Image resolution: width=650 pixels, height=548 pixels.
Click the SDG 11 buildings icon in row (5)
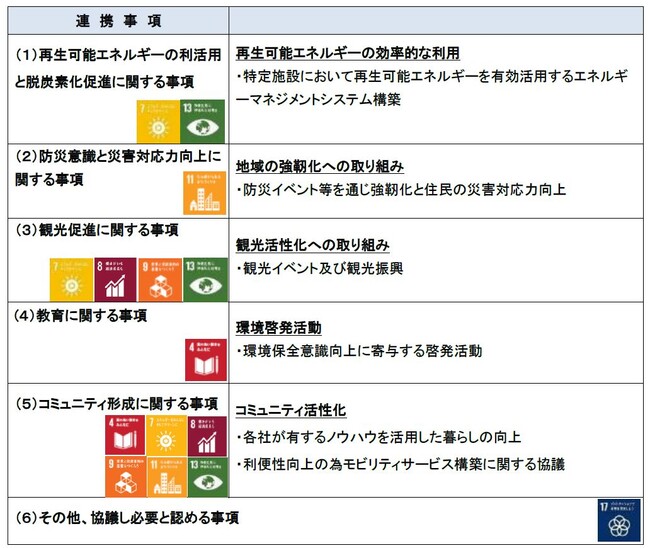[x=167, y=477]
